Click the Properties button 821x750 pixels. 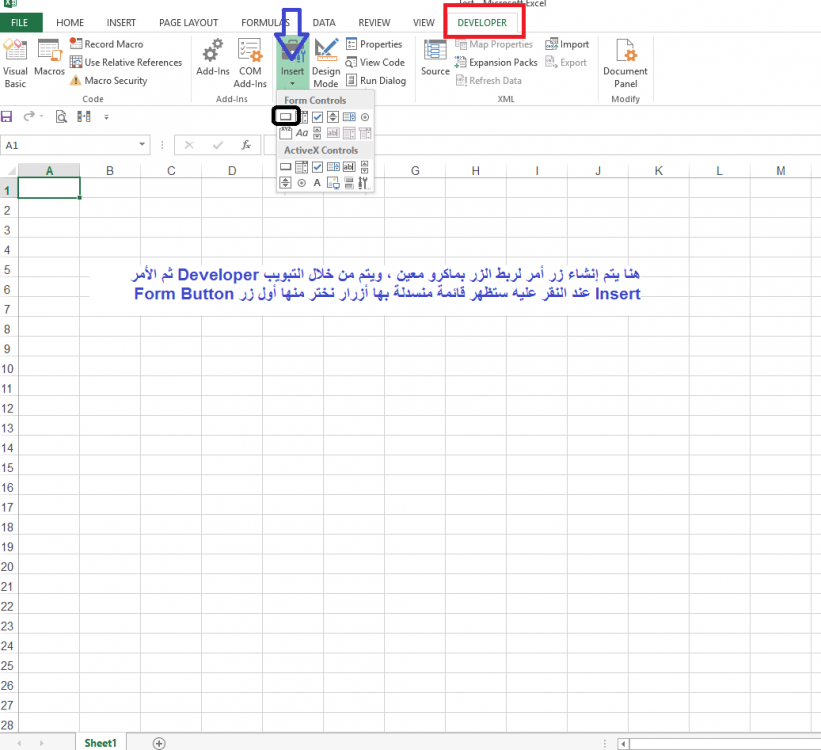pos(374,44)
